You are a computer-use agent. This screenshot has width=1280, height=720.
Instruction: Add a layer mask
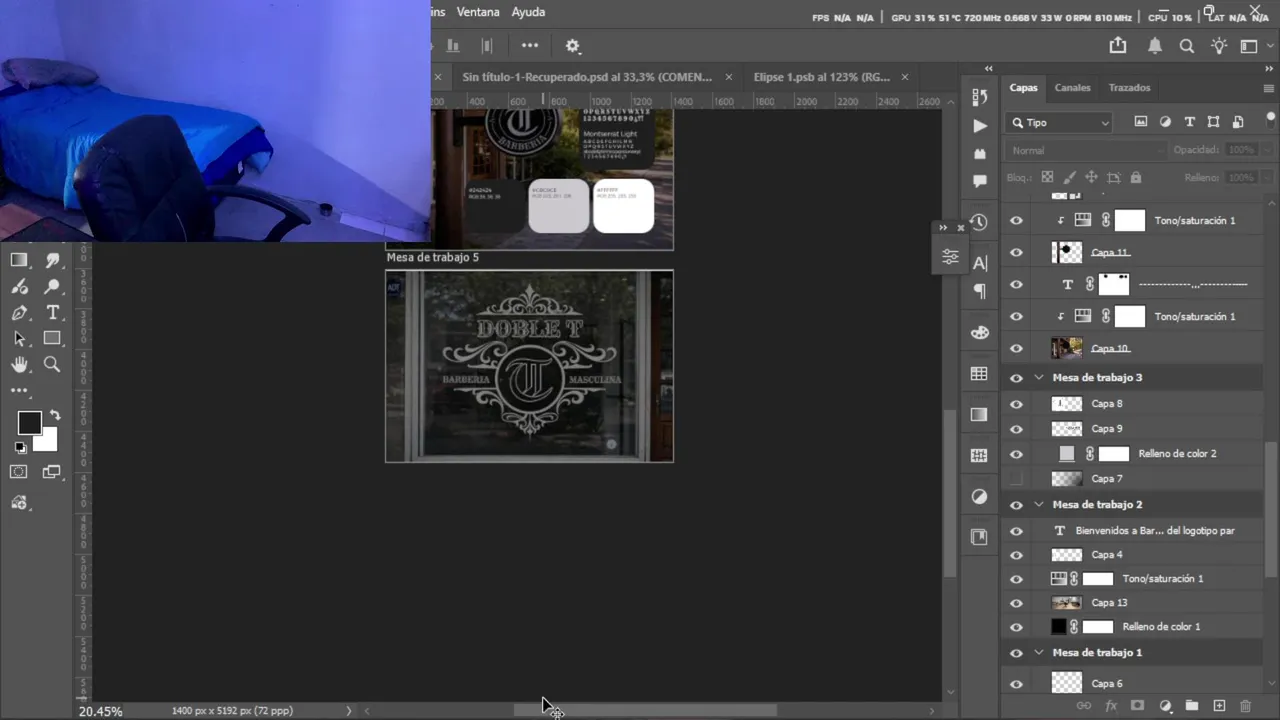tap(1137, 706)
